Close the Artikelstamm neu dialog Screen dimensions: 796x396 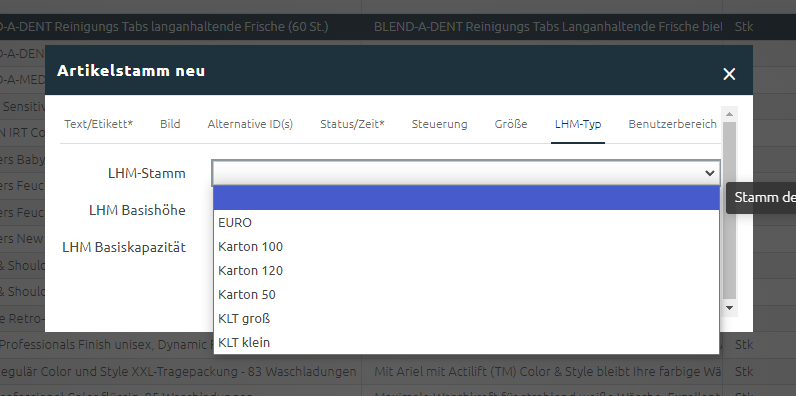(x=729, y=75)
